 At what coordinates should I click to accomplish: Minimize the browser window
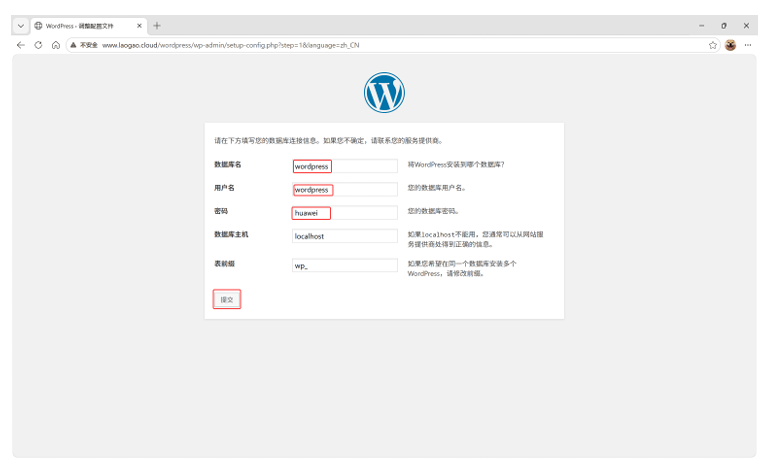point(701,25)
